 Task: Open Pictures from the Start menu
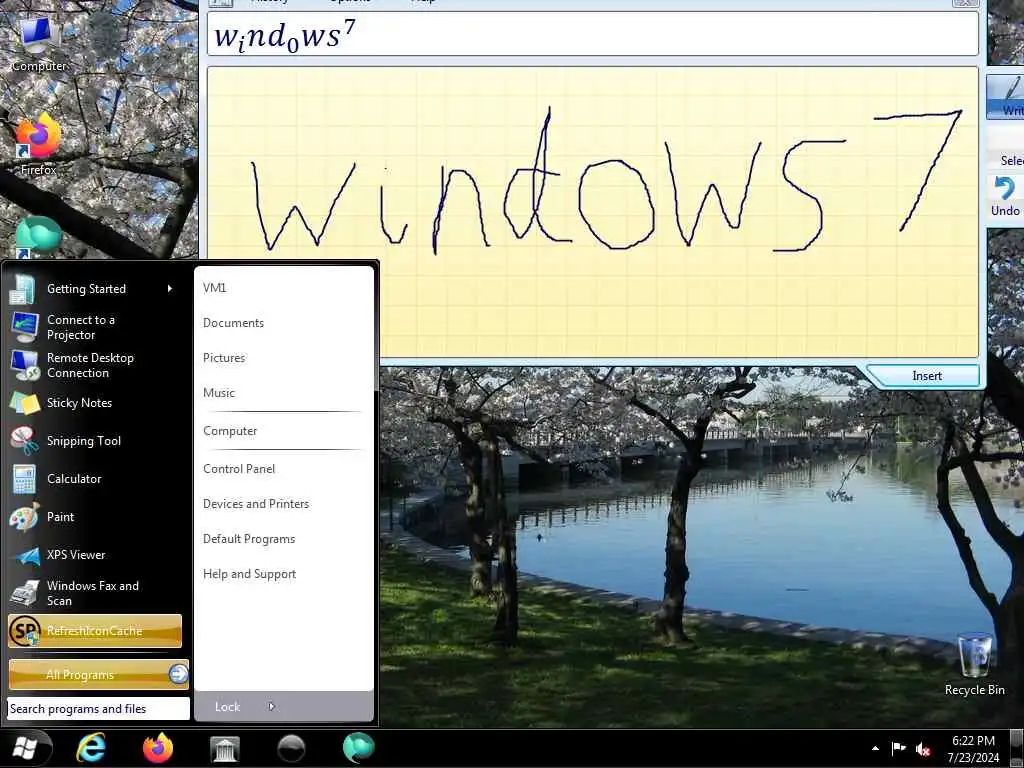click(x=224, y=358)
